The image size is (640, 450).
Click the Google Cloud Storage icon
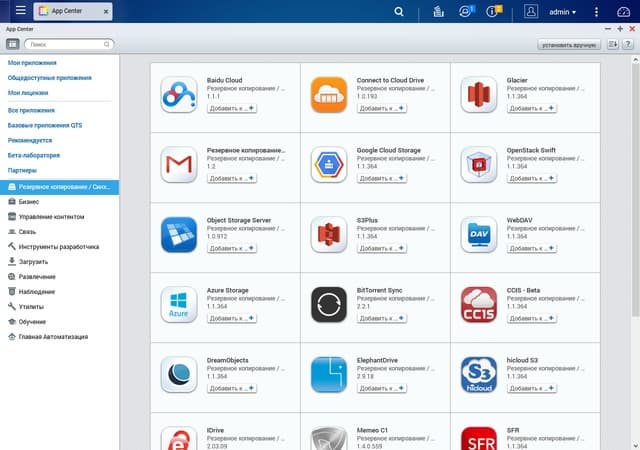click(329, 165)
